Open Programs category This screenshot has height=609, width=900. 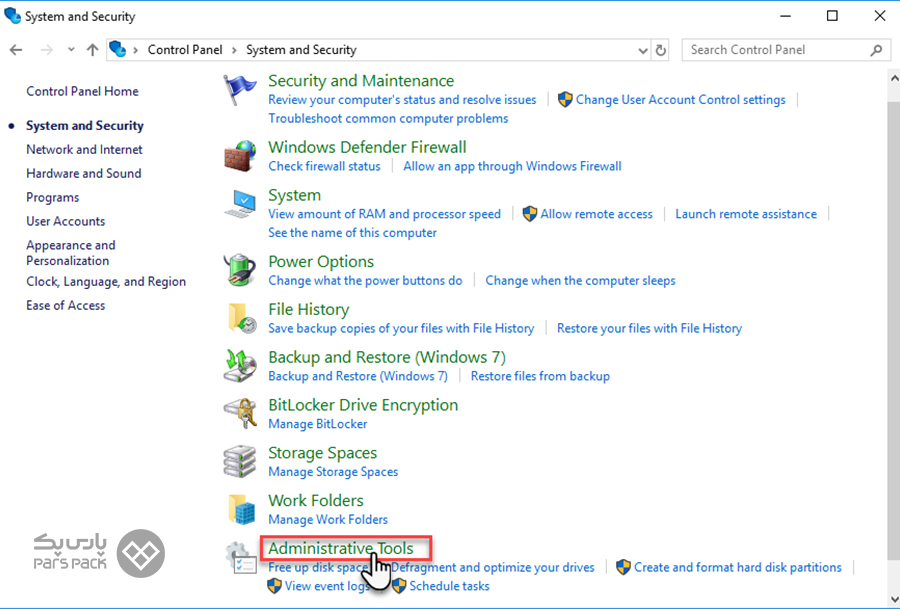click(52, 197)
